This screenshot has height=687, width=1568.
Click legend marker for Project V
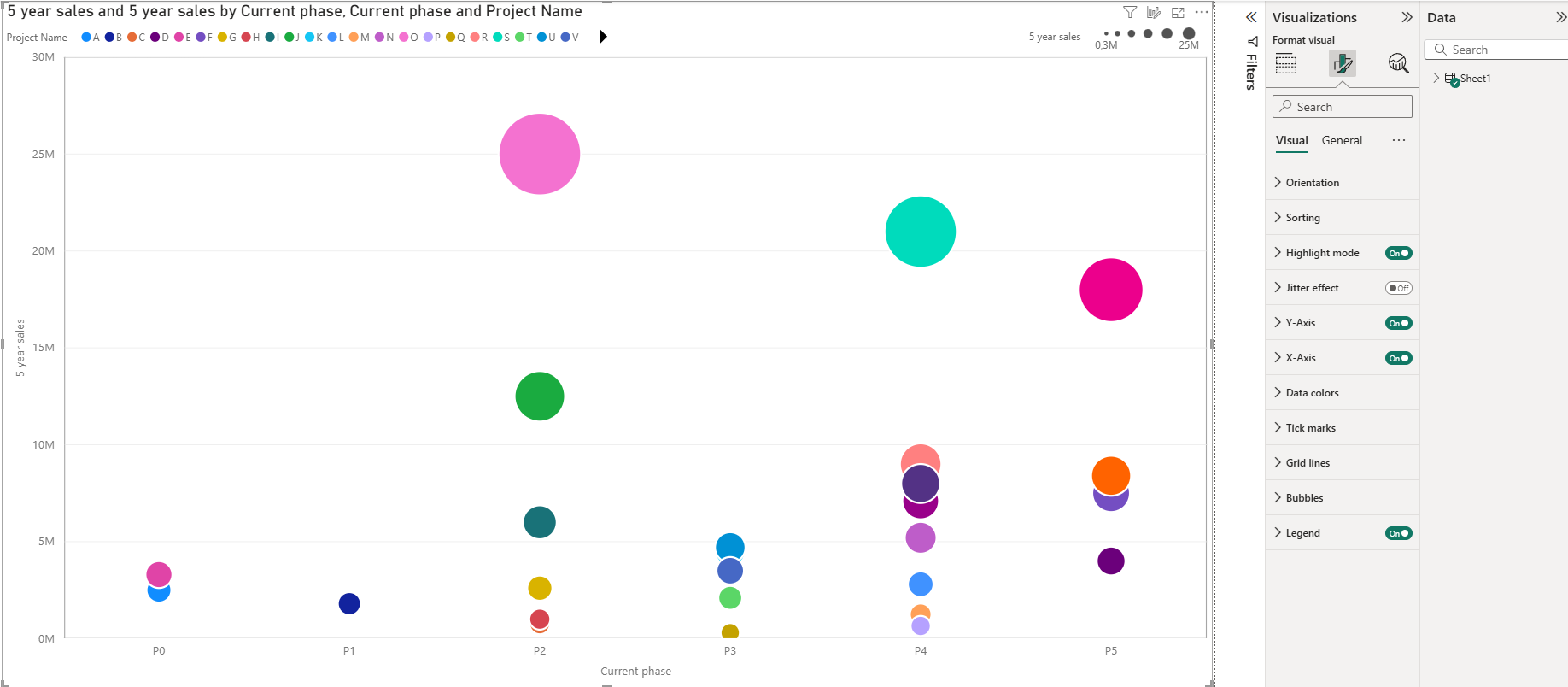click(565, 37)
